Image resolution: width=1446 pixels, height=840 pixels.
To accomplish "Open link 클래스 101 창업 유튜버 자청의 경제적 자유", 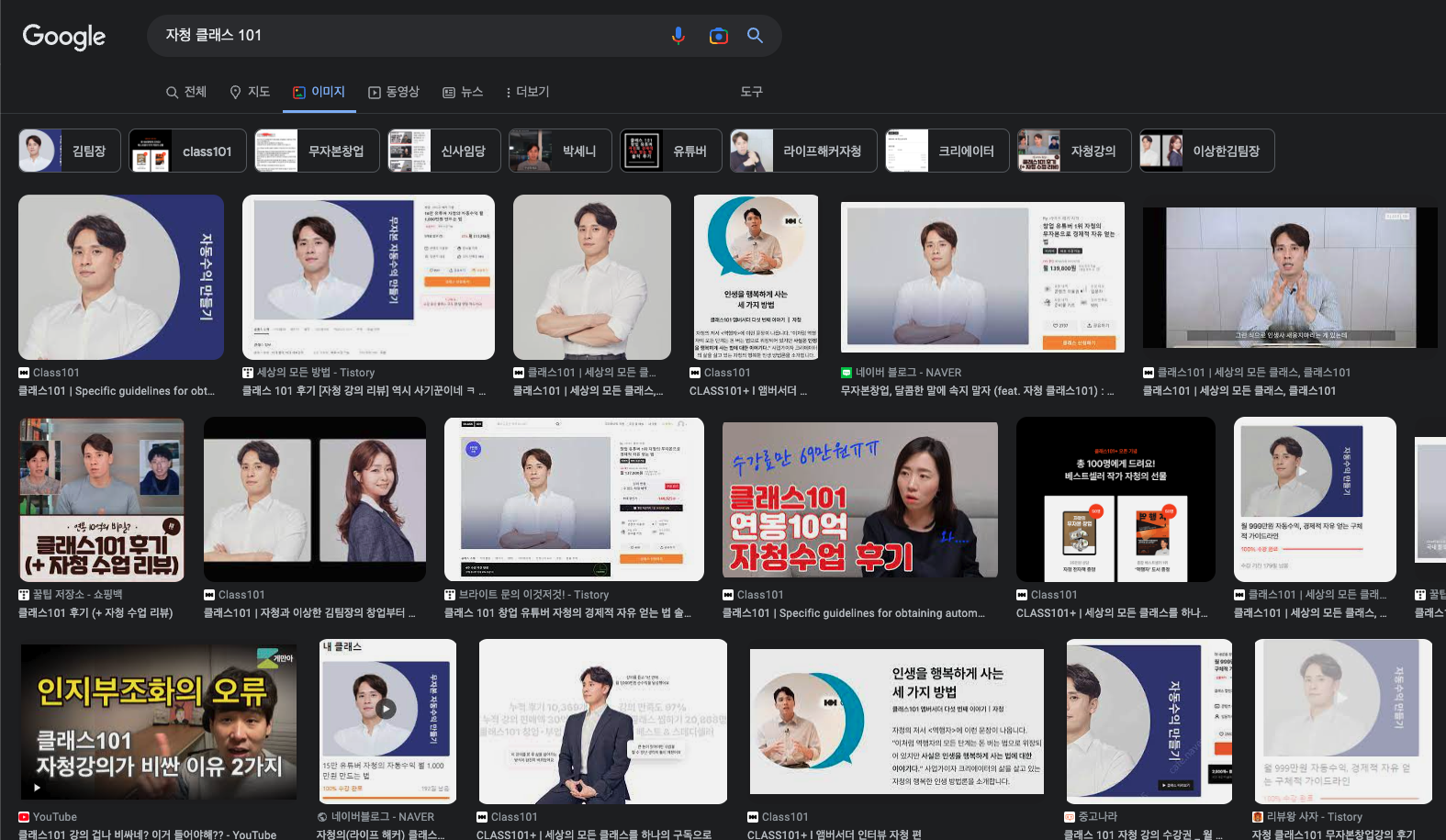I will pyautogui.click(x=568, y=613).
